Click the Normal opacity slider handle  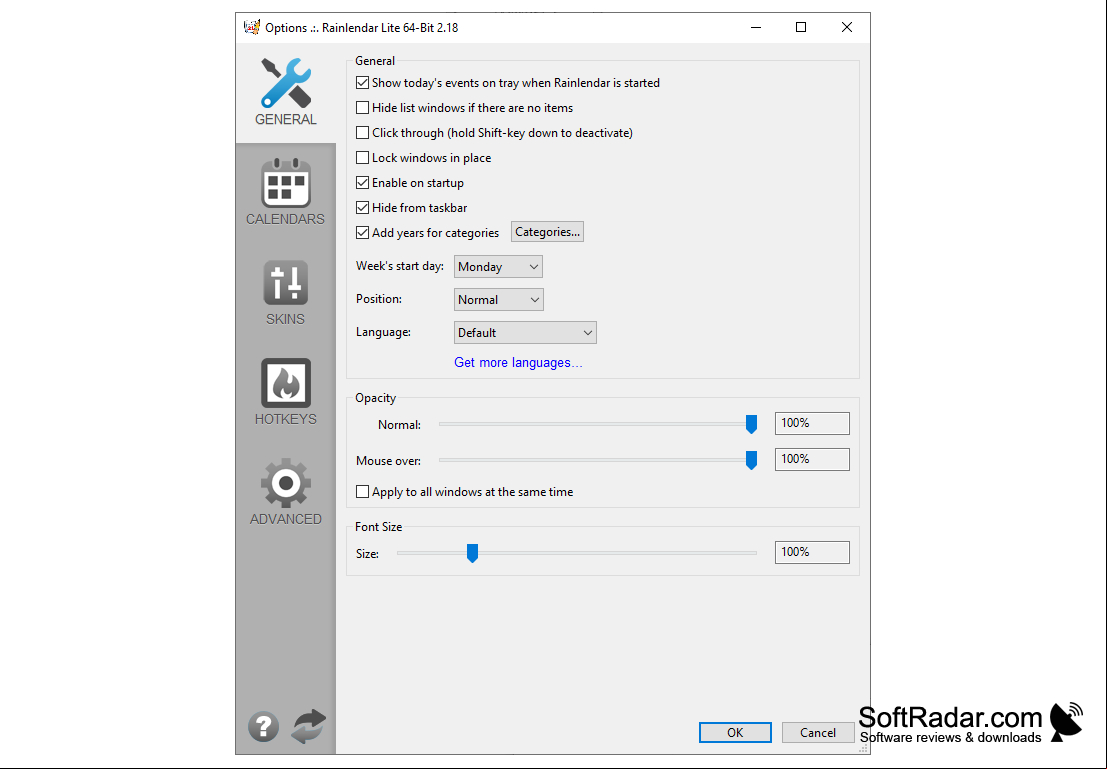click(x=751, y=424)
